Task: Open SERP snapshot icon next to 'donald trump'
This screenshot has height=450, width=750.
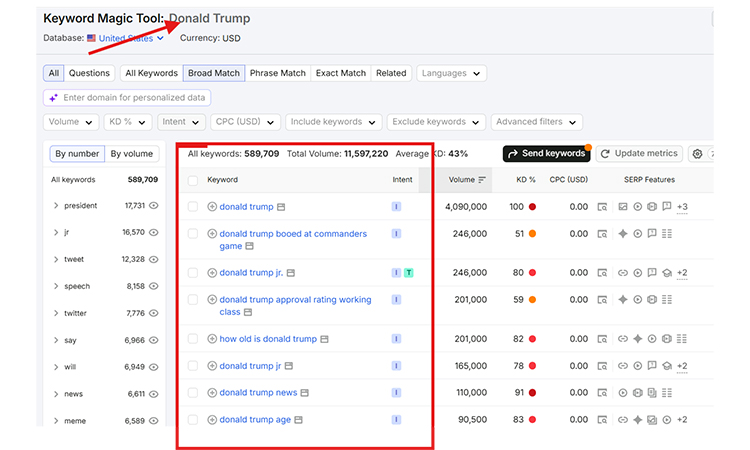Action: pos(281,207)
